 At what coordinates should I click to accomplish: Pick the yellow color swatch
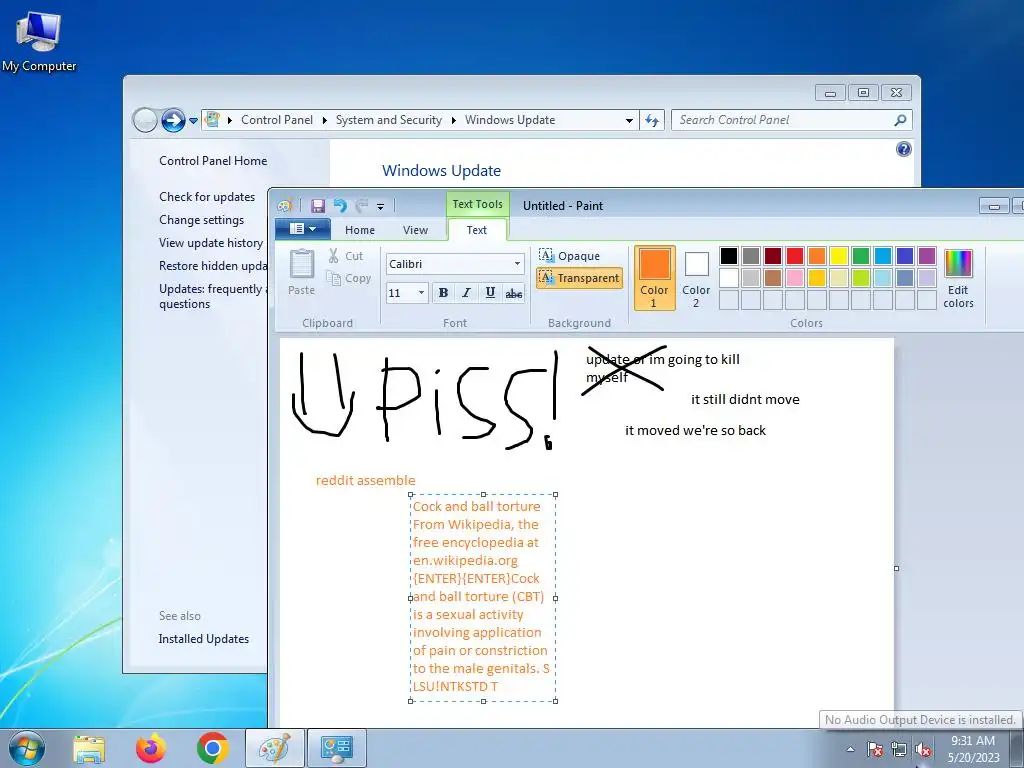(839, 255)
